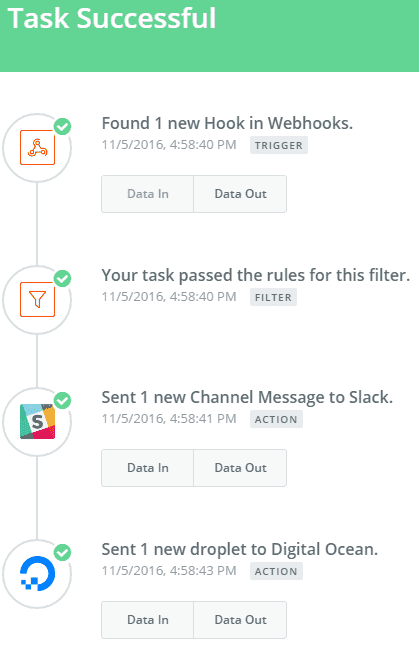Click the orange Filter funnel icon
The height and width of the screenshot is (654, 419).
[38, 299]
